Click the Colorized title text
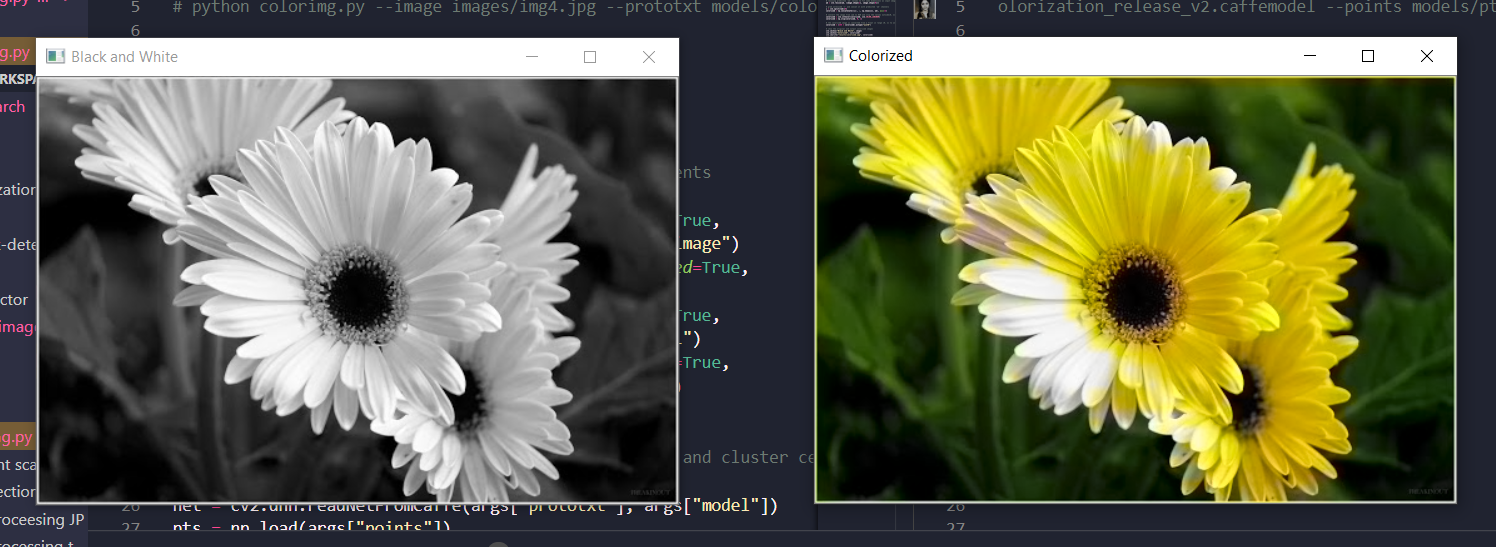Screen dimensions: 1496x547 (x=881, y=56)
